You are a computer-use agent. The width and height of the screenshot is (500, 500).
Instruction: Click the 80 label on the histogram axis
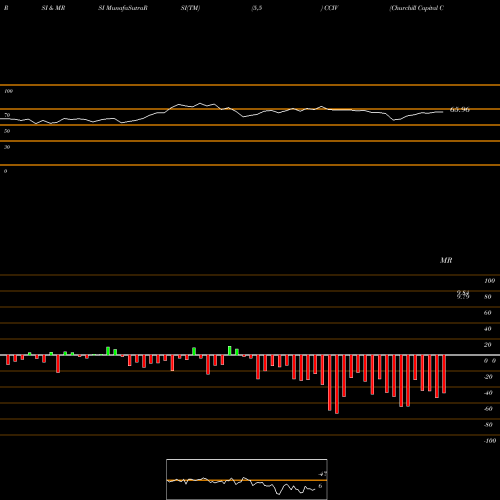click(488, 297)
